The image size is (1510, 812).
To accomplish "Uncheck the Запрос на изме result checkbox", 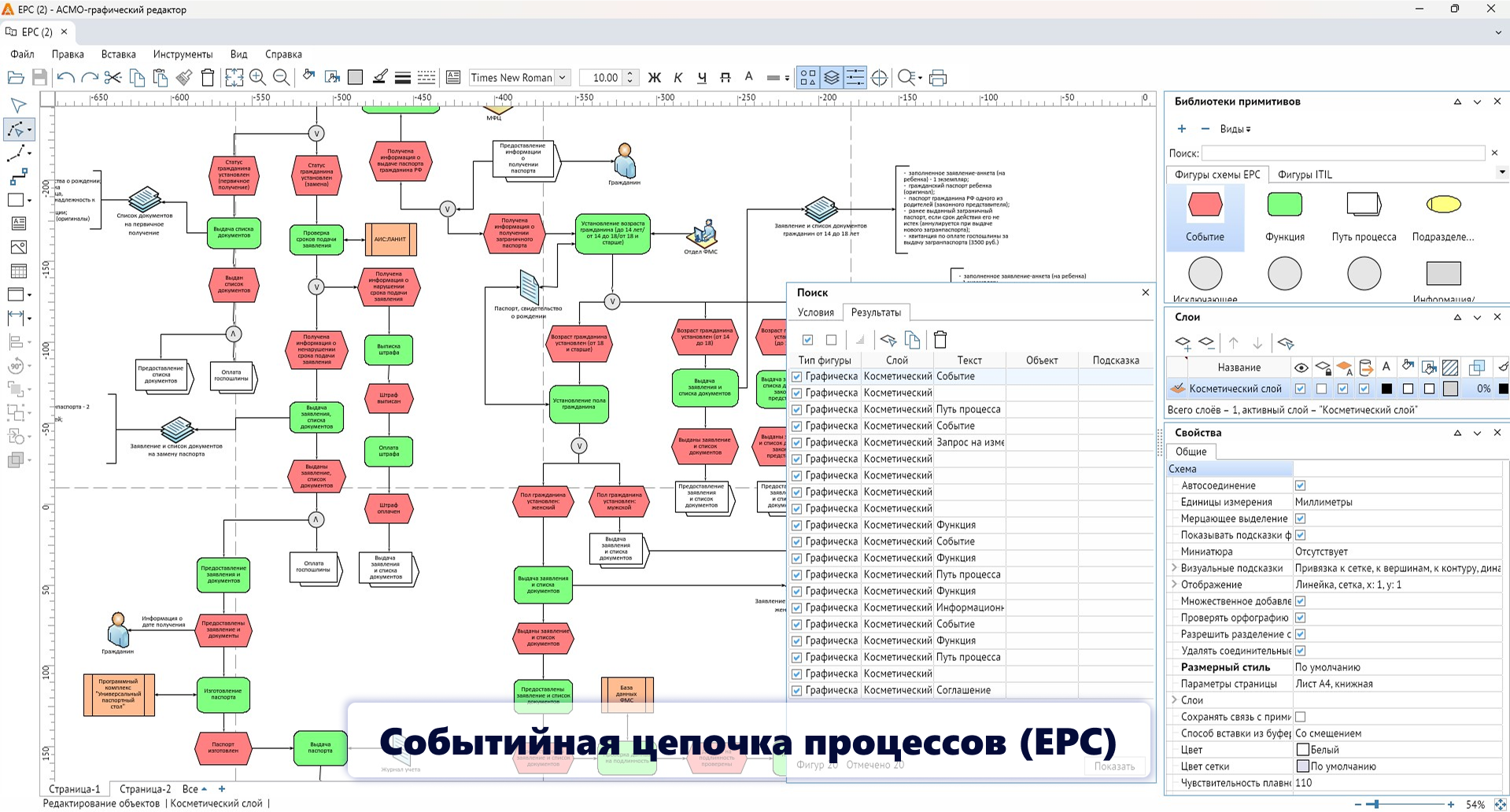I will click(x=796, y=443).
